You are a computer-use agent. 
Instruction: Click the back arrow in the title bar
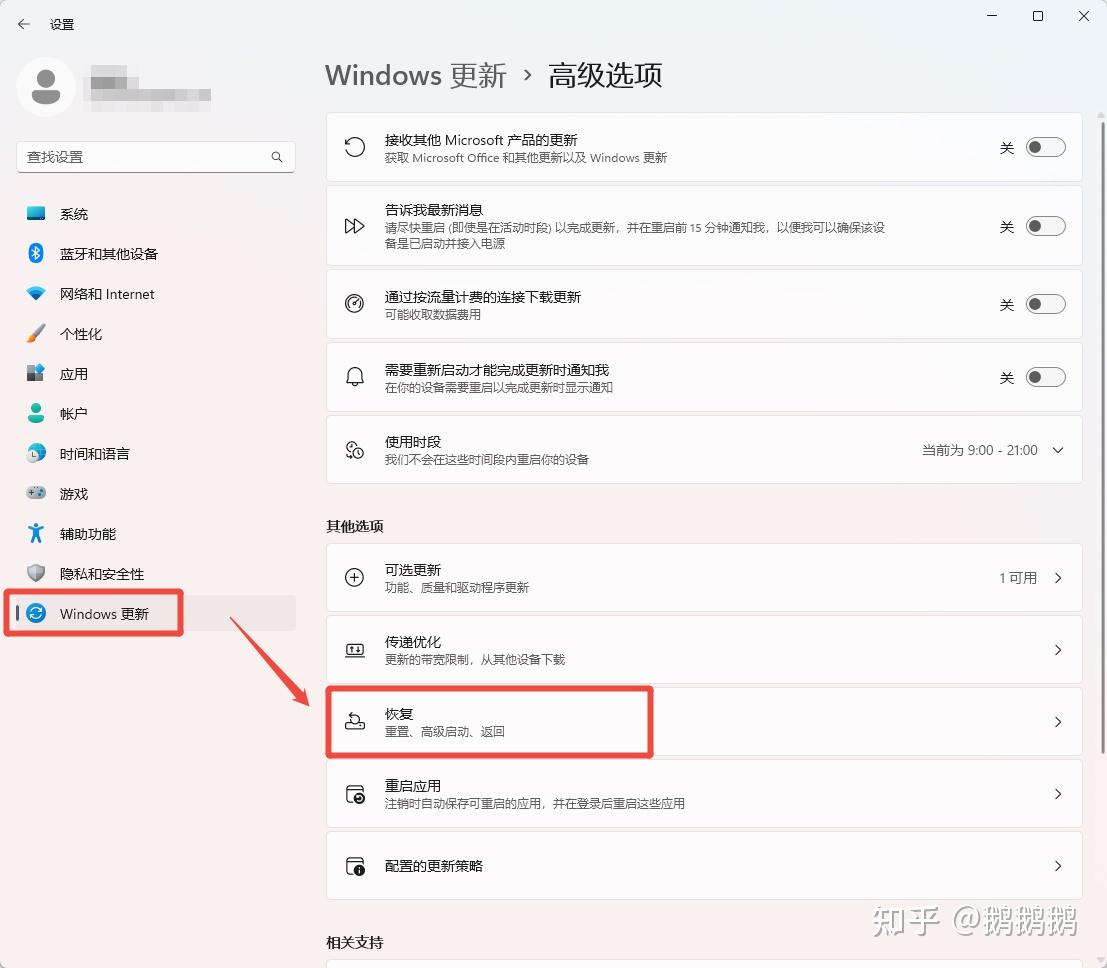(24, 24)
